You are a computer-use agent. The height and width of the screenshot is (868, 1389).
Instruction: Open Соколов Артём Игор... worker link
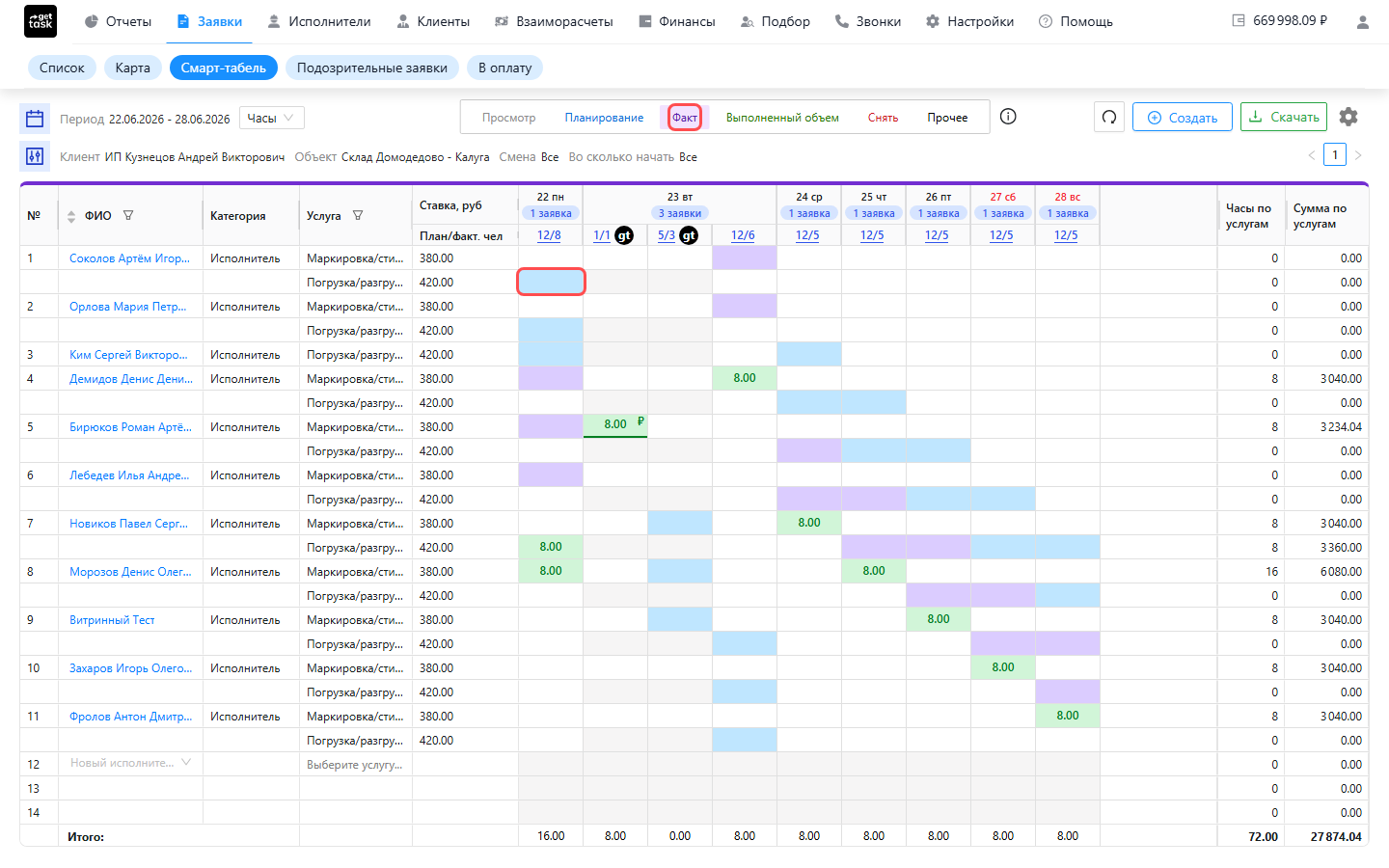(129, 258)
